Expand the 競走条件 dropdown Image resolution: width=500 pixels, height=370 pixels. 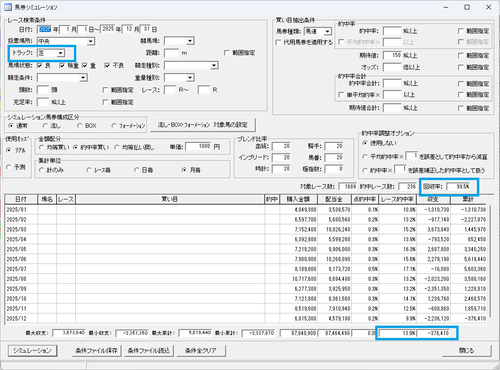83,78
